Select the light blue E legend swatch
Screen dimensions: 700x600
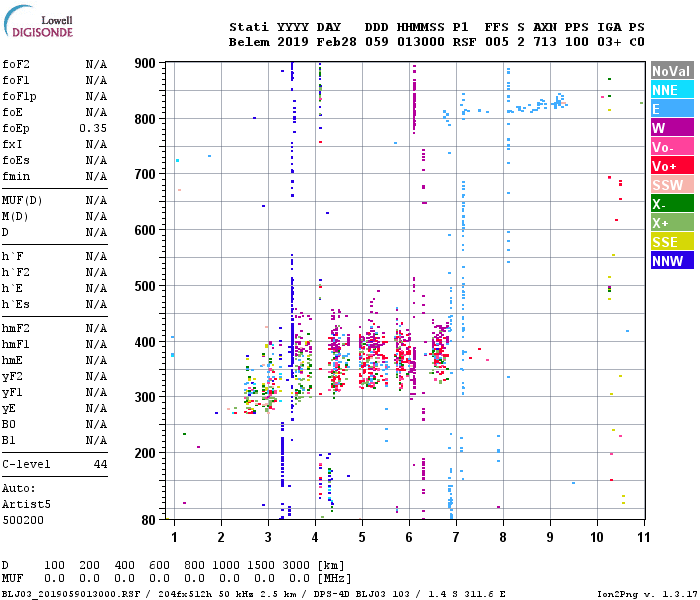[x=672, y=109]
